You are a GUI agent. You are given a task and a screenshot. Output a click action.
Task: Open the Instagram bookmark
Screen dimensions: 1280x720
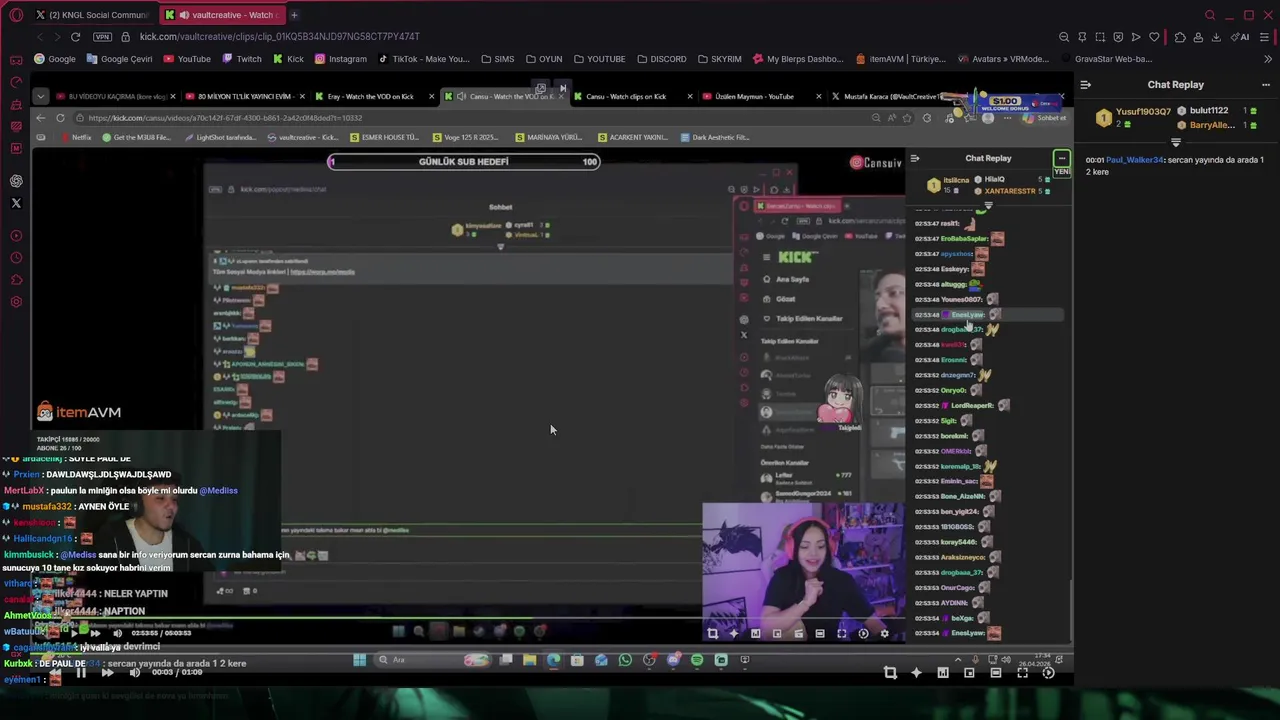tap(341, 59)
